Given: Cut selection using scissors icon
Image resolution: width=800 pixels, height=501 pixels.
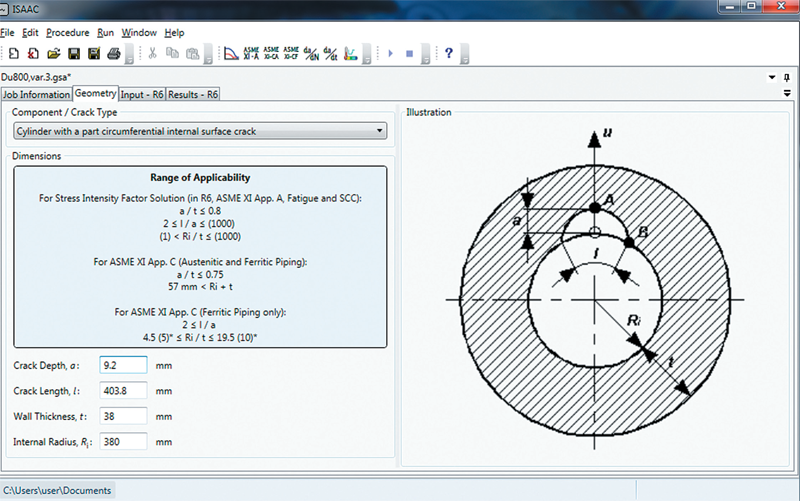Looking at the screenshot, I should (x=152, y=53).
